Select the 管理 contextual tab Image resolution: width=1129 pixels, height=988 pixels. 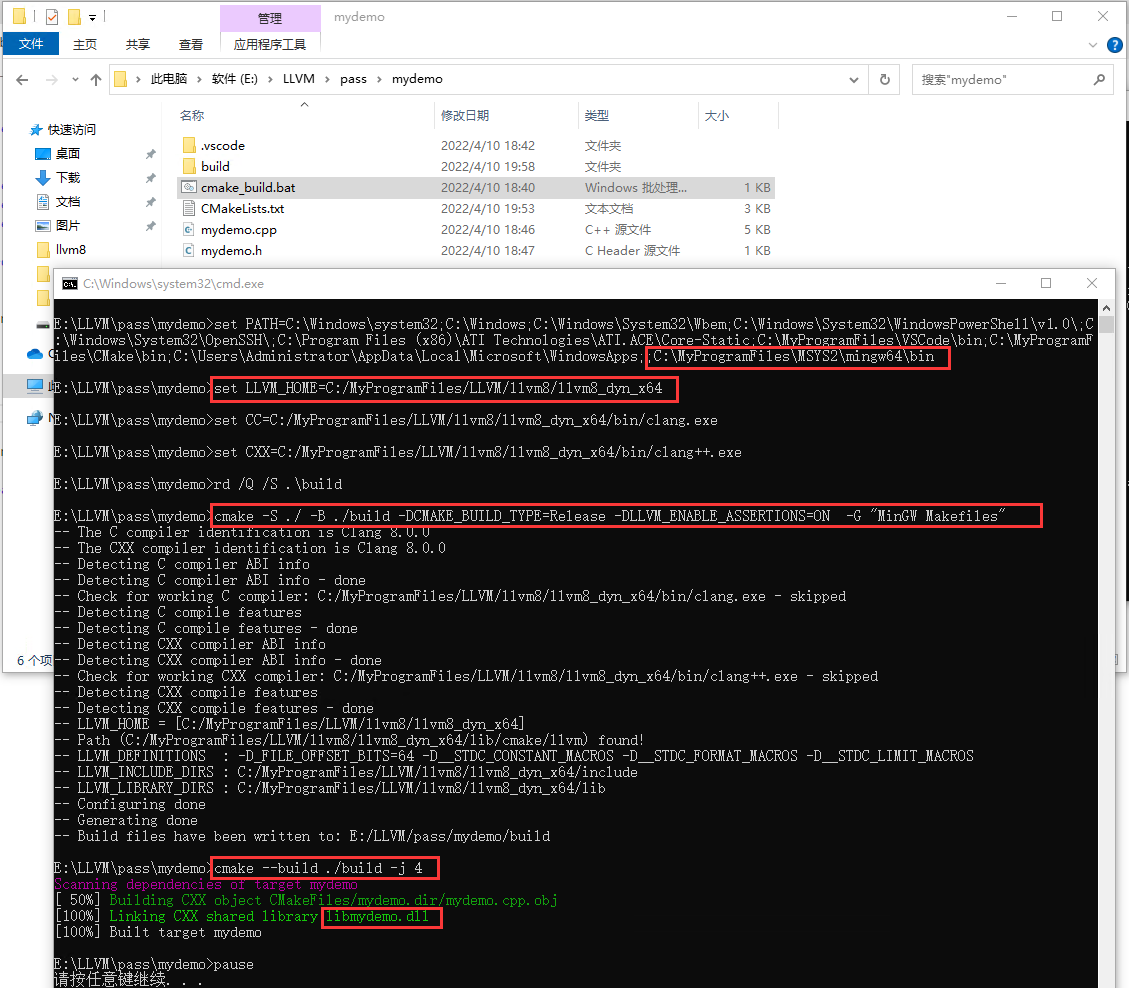coord(270,18)
